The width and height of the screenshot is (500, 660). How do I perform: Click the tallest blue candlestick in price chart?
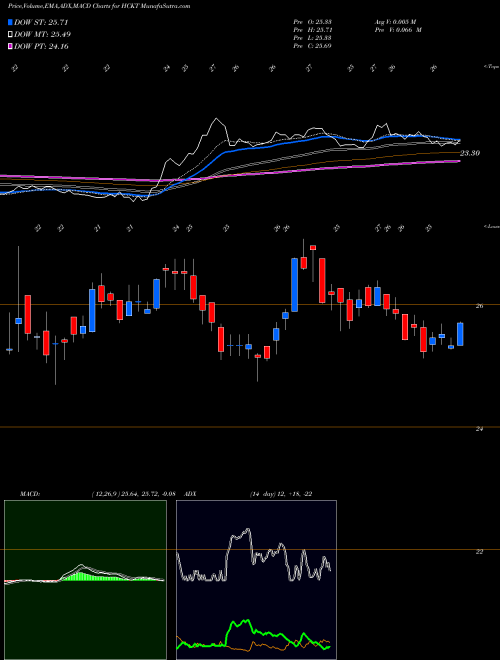coord(295,285)
